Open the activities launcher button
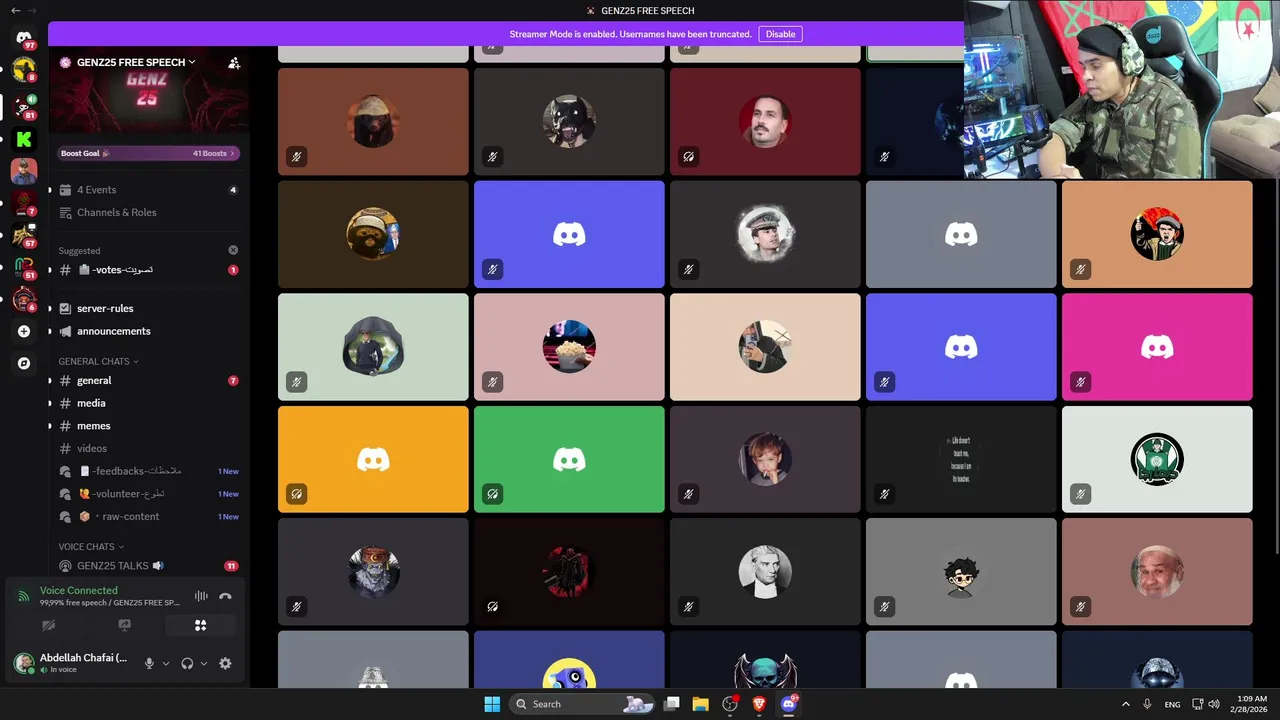The image size is (1280, 720). 200,625
